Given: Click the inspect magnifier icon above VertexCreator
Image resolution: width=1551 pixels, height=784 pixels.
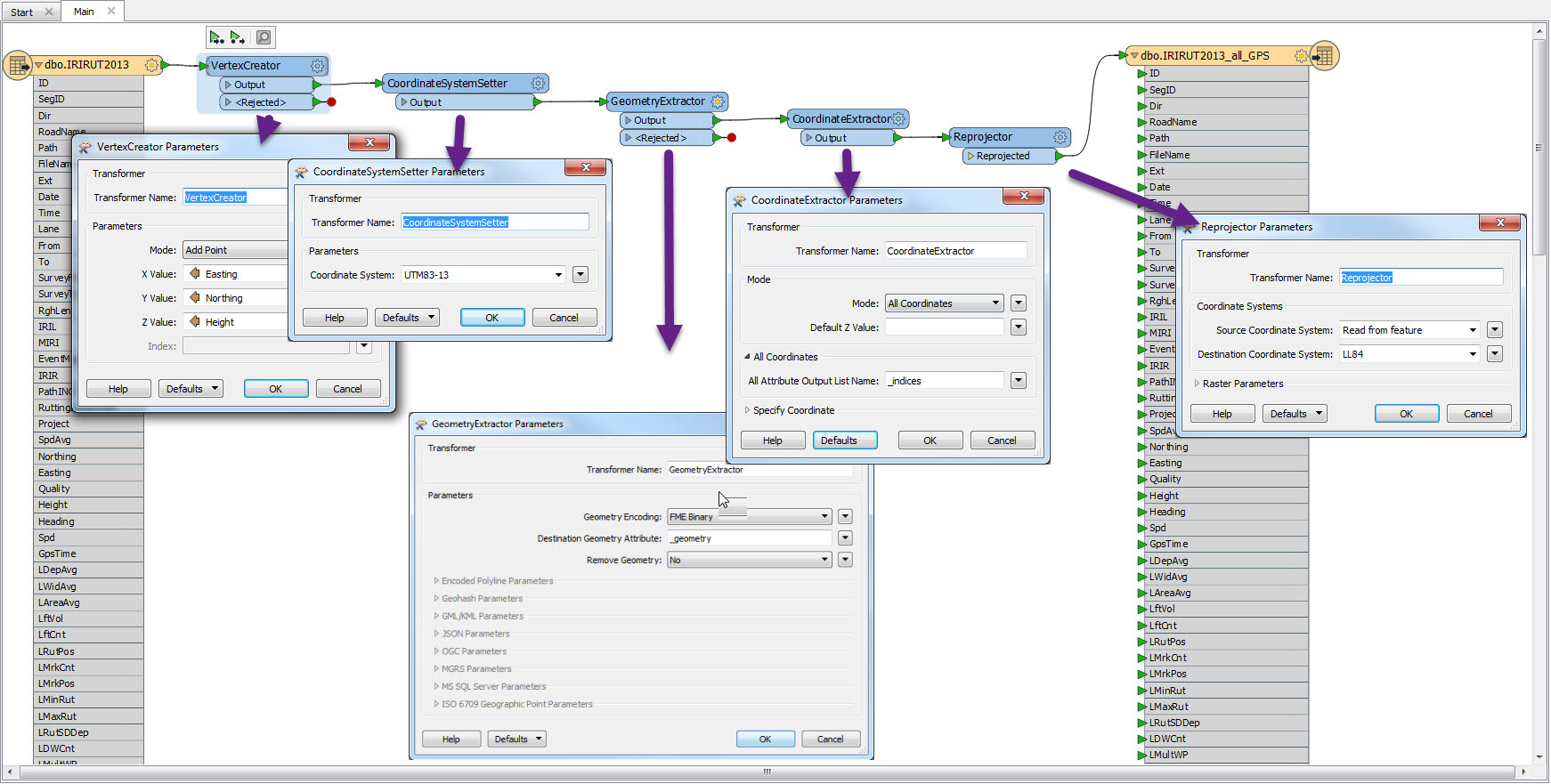Looking at the screenshot, I should coord(264,37).
